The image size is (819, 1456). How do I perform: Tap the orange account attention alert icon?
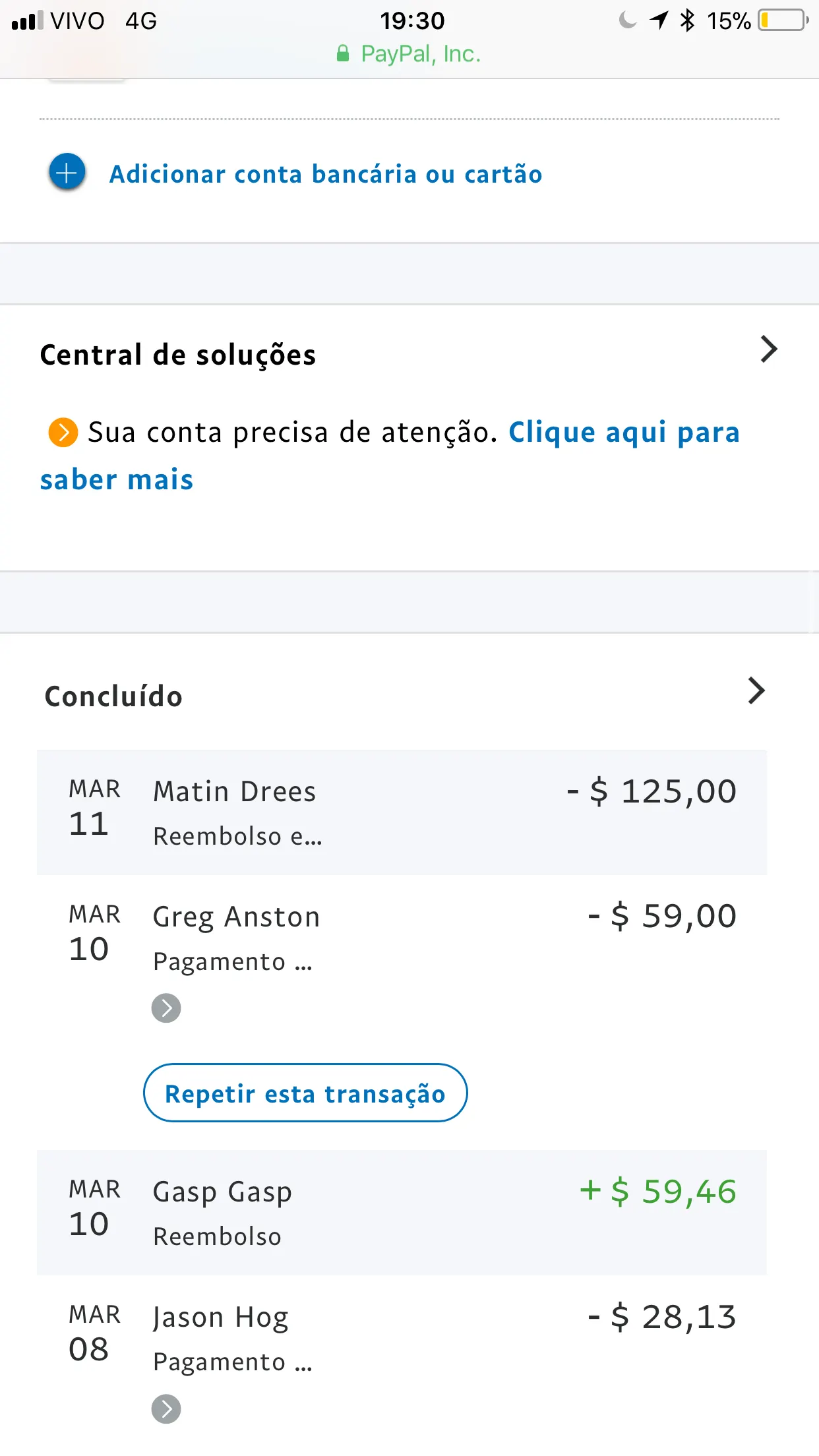pos(63,433)
